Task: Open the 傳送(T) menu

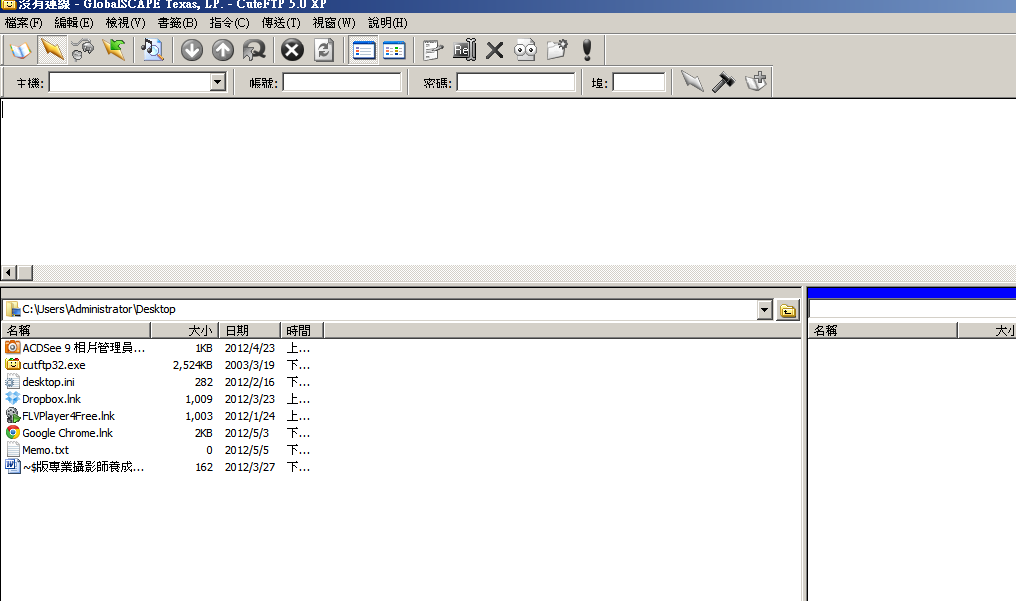Action: (281, 23)
